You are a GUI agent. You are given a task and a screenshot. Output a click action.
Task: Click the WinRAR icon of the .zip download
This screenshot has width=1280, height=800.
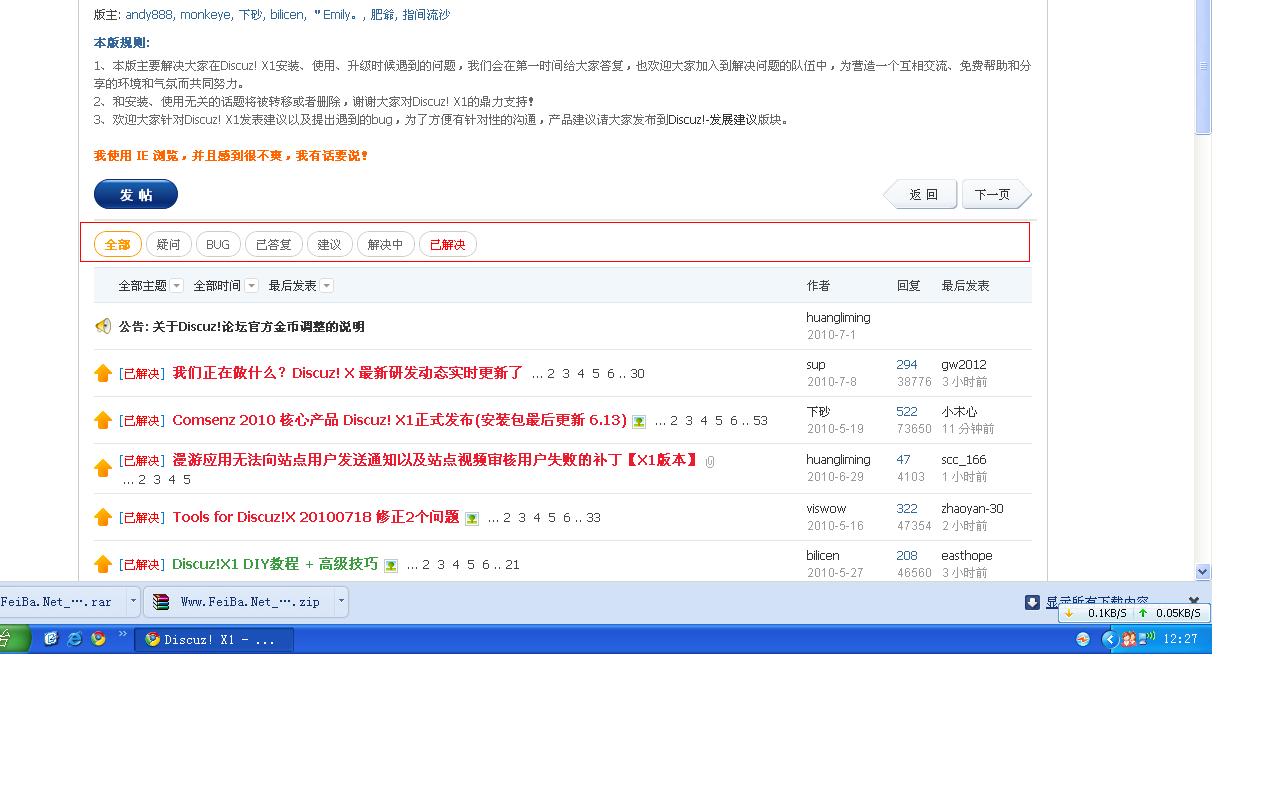click(161, 602)
